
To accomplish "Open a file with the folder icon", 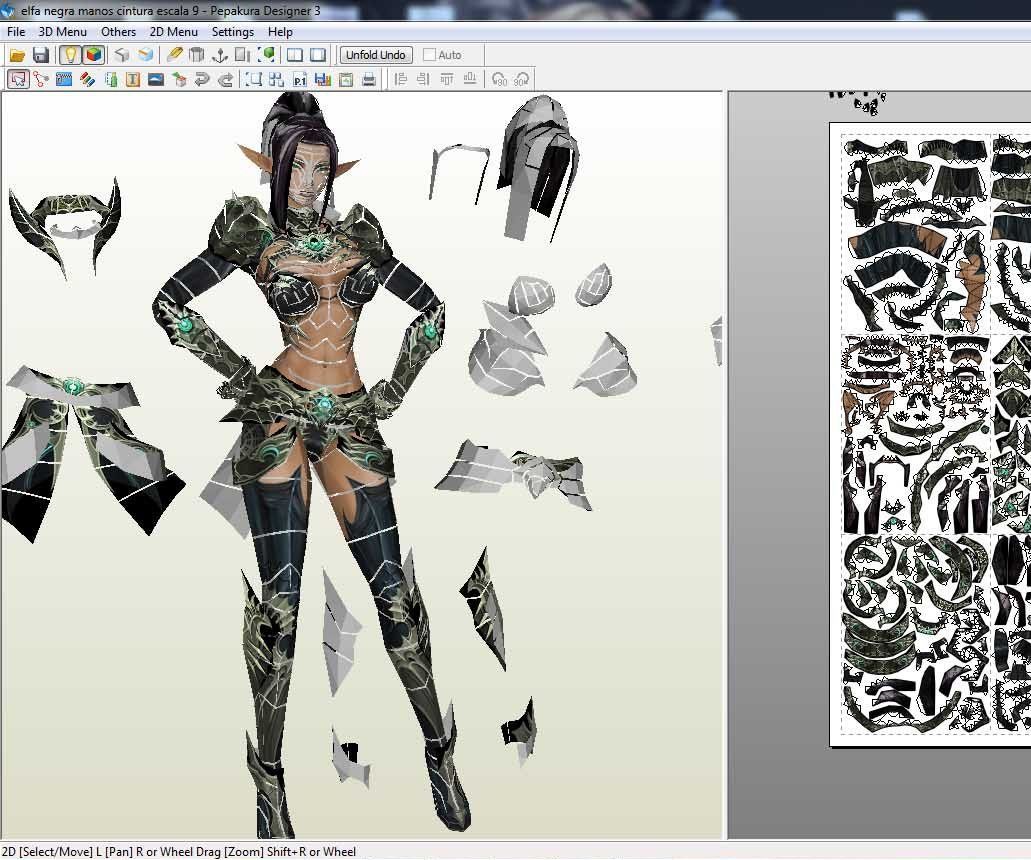I will 16,55.
